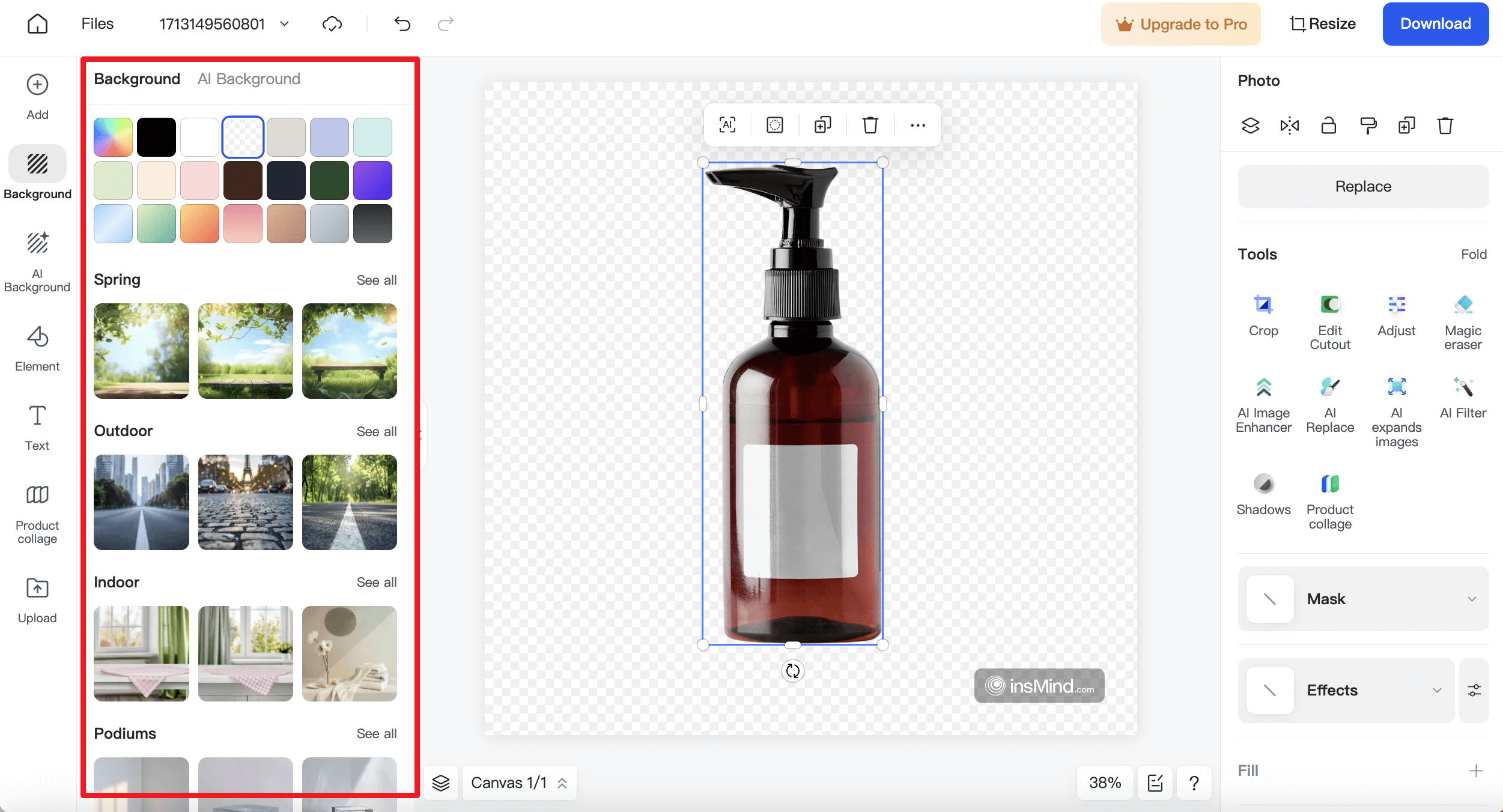Open more options in floating toolbar
This screenshot has width=1503, height=812.
pos(918,125)
